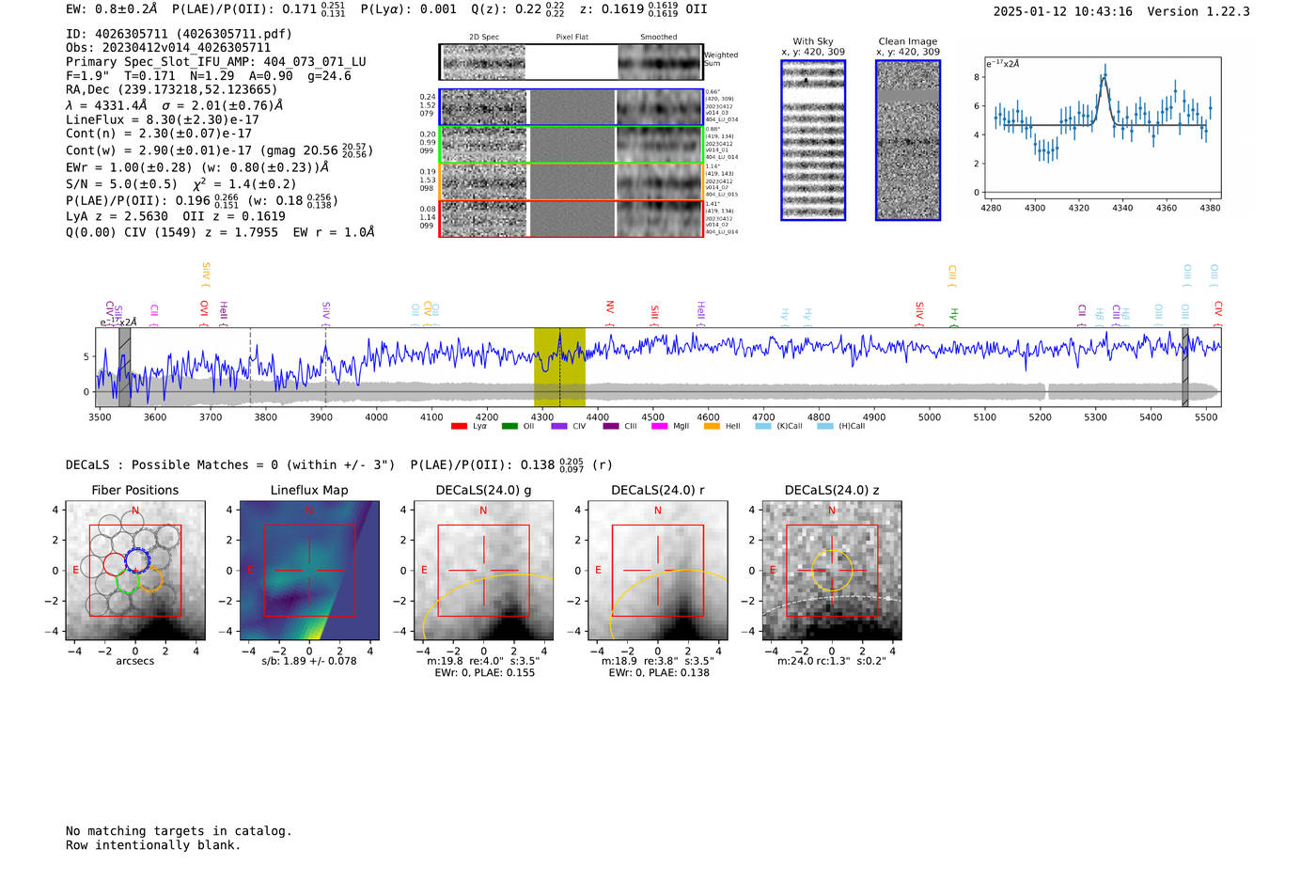
Task: Click the hatched gray band near 5460Å
Action: tap(1185, 368)
